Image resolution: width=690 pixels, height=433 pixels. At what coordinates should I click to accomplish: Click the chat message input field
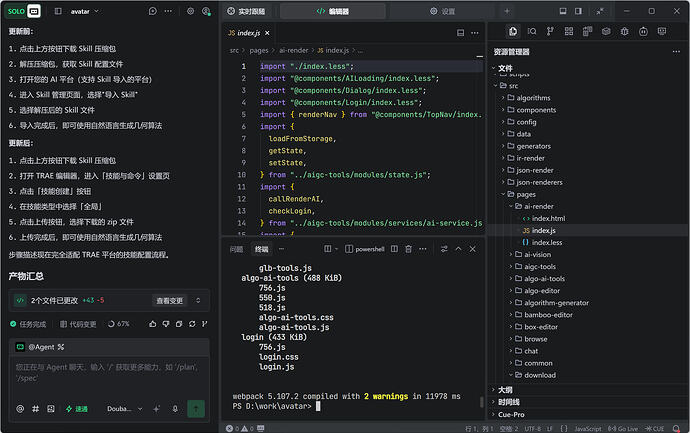[x=109, y=374]
